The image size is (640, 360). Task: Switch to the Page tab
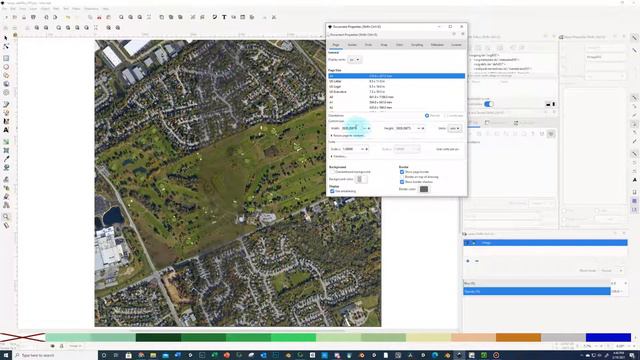(336, 44)
